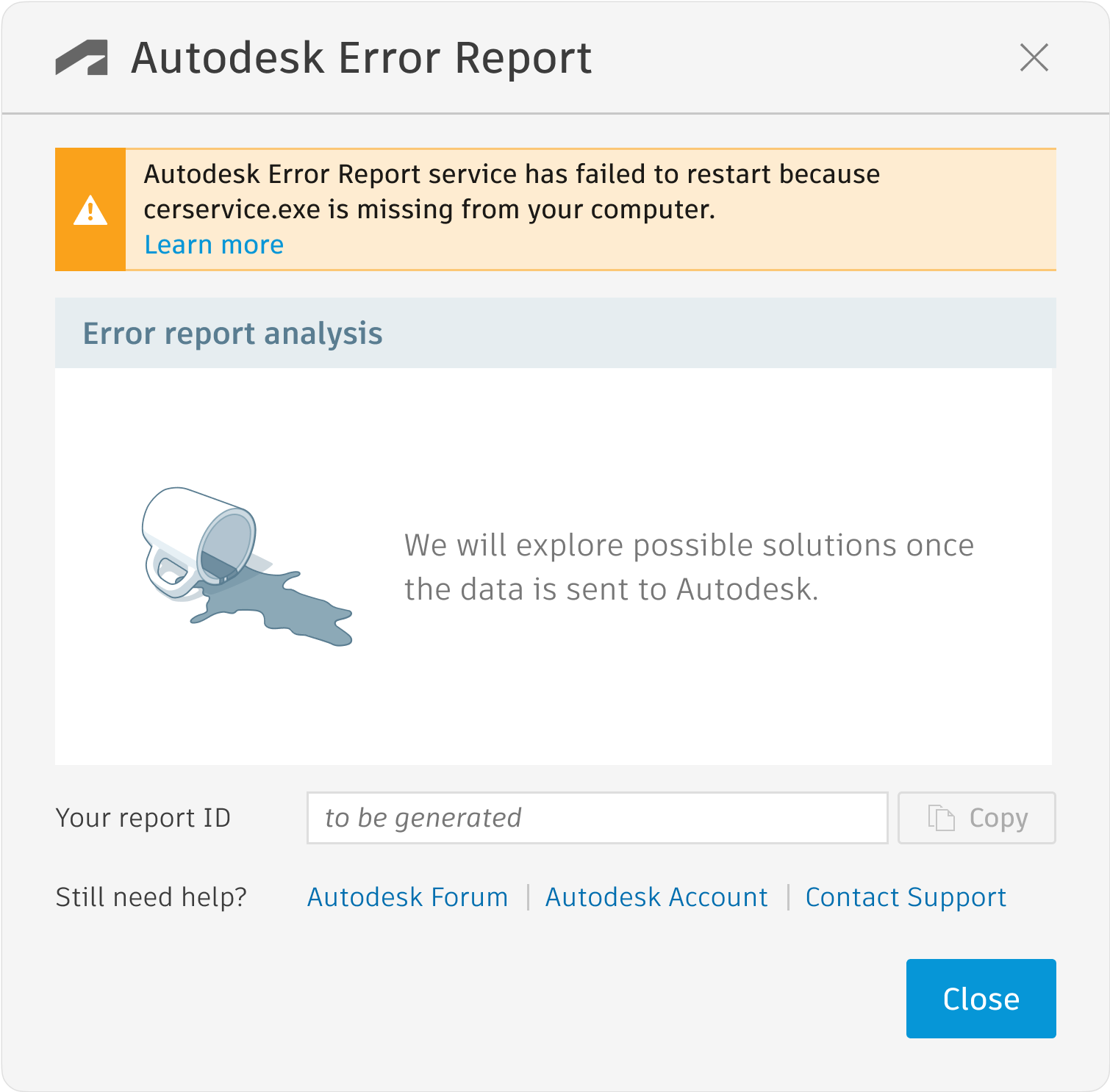Click the Error report analysis header
The image size is (1110, 1092).
point(233,333)
